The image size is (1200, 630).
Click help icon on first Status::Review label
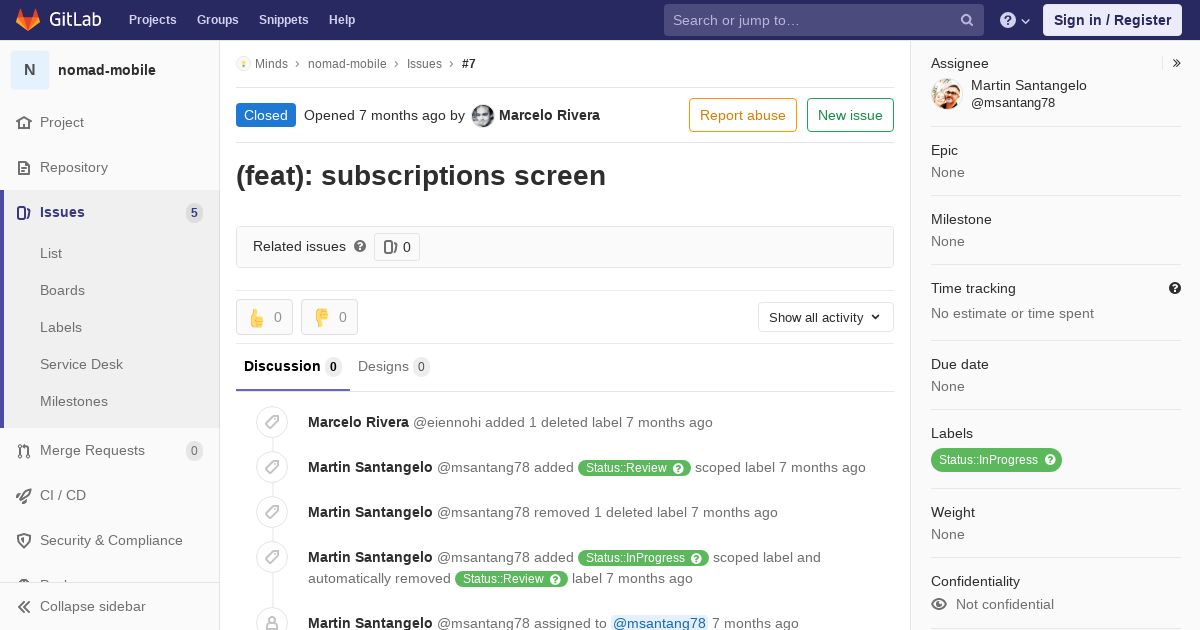(679, 468)
